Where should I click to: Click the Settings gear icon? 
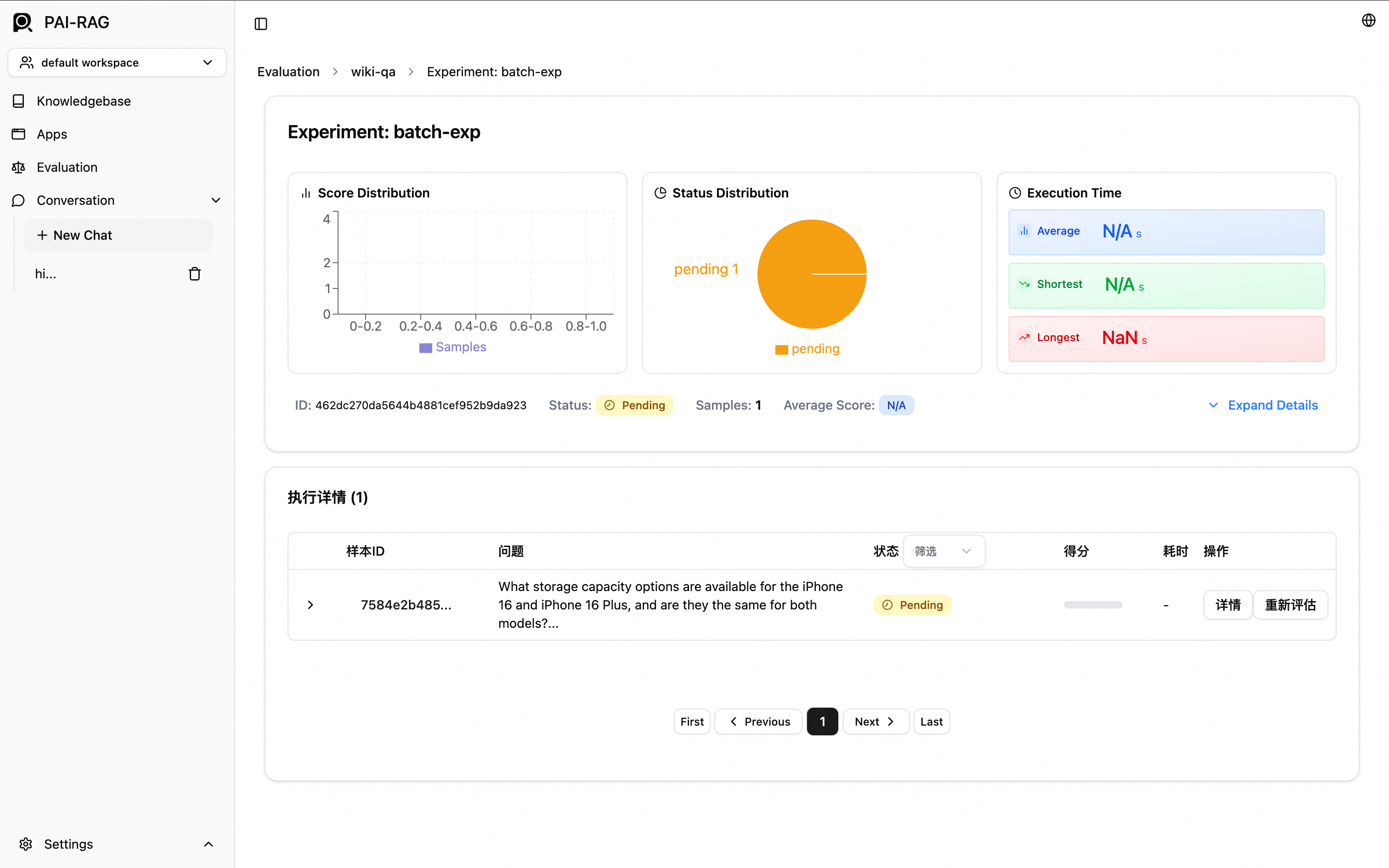(x=26, y=843)
